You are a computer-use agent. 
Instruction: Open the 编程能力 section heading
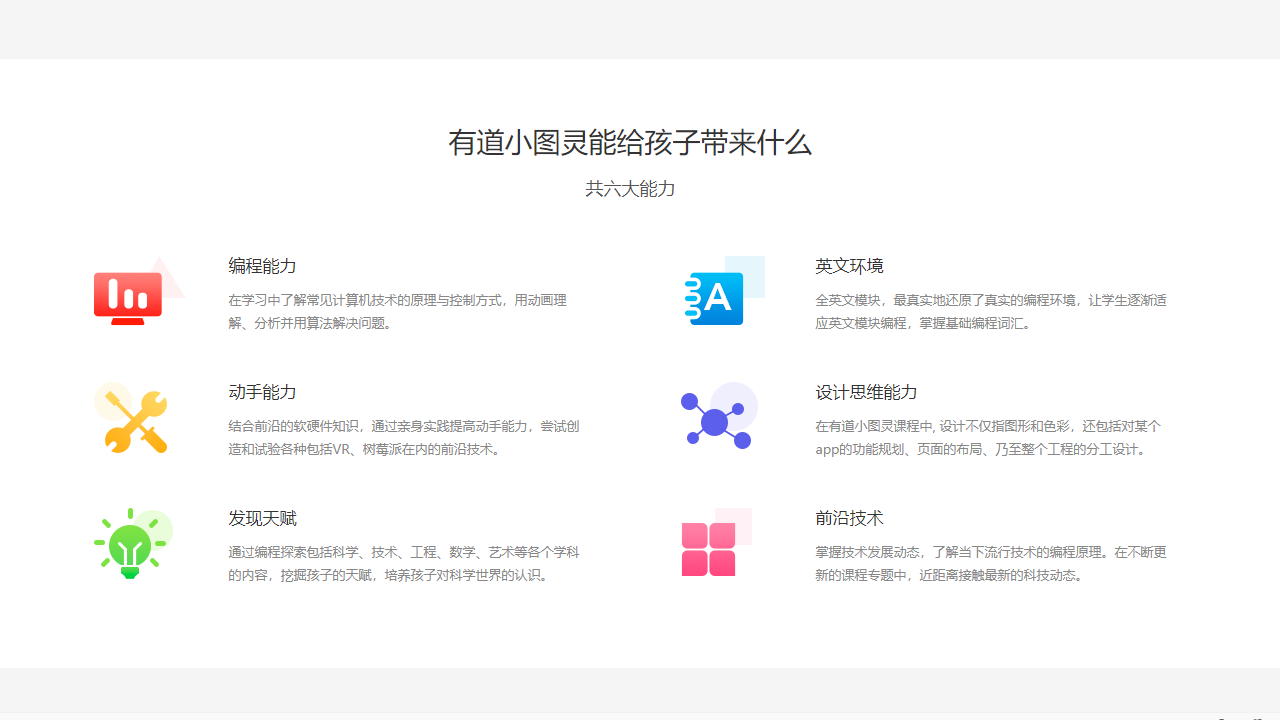pos(262,266)
